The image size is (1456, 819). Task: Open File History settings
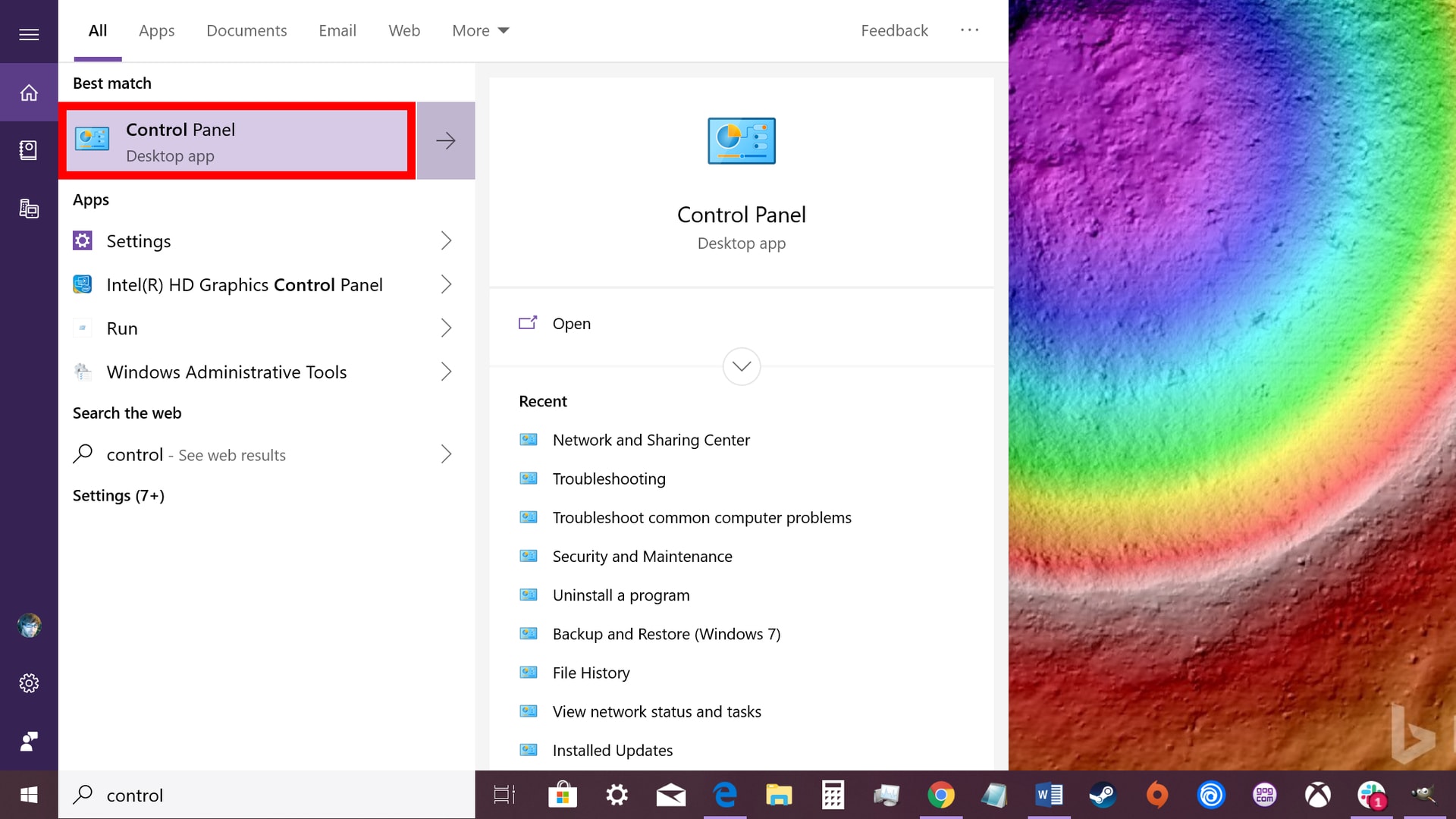pyautogui.click(x=591, y=671)
